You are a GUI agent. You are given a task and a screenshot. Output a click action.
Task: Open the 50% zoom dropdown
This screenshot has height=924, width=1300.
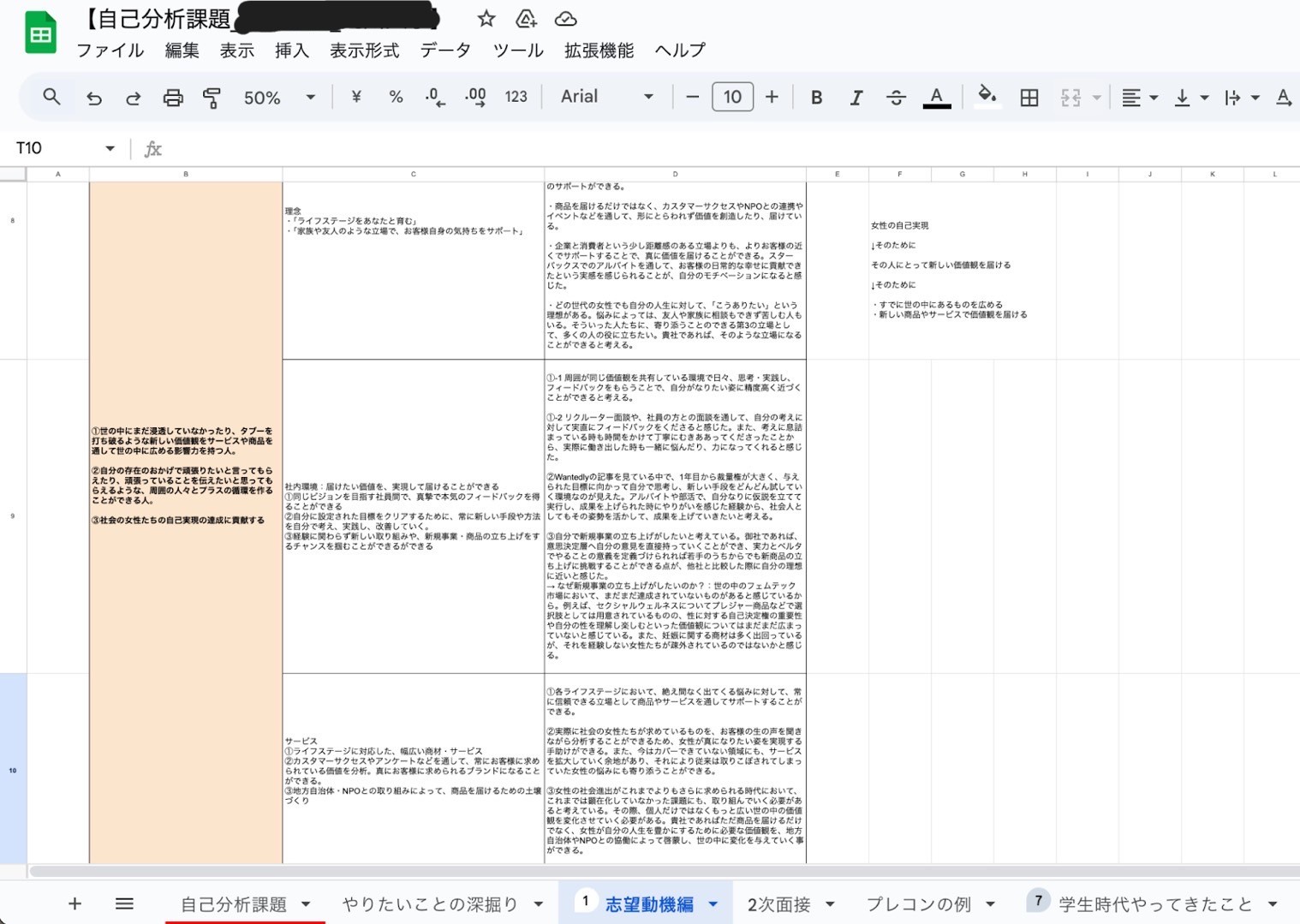tap(279, 98)
